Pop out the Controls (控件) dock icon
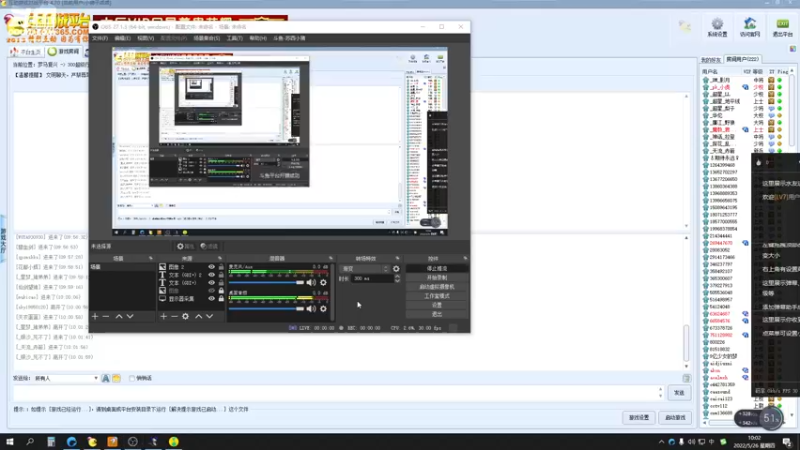 pyautogui.click(x=465, y=258)
